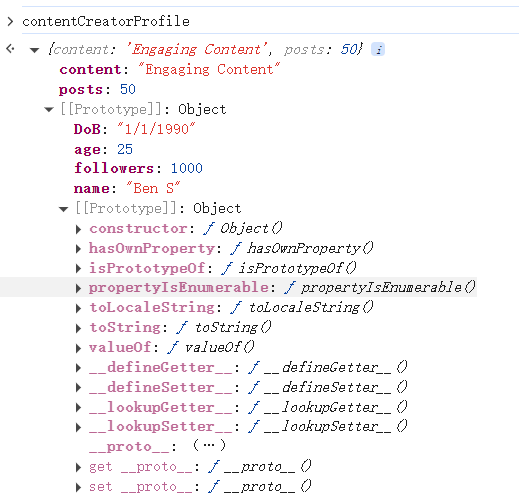Click the object preview summary line
The image size is (519, 503).
click(x=206, y=49)
